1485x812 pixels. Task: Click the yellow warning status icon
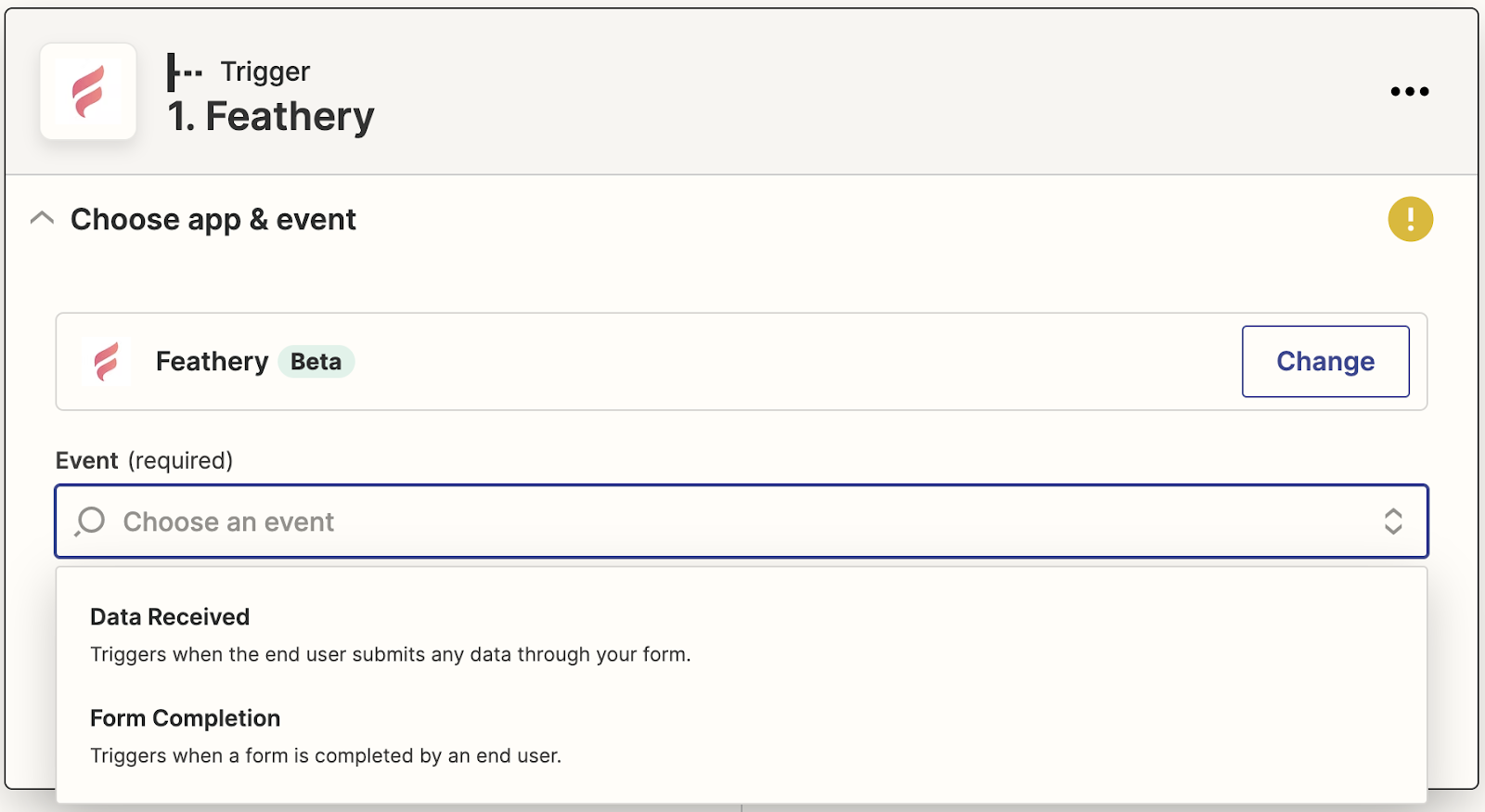point(1410,219)
